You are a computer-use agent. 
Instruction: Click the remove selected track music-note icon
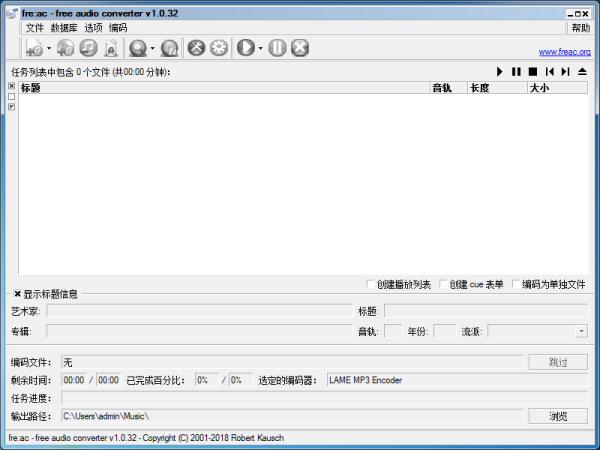(88, 47)
